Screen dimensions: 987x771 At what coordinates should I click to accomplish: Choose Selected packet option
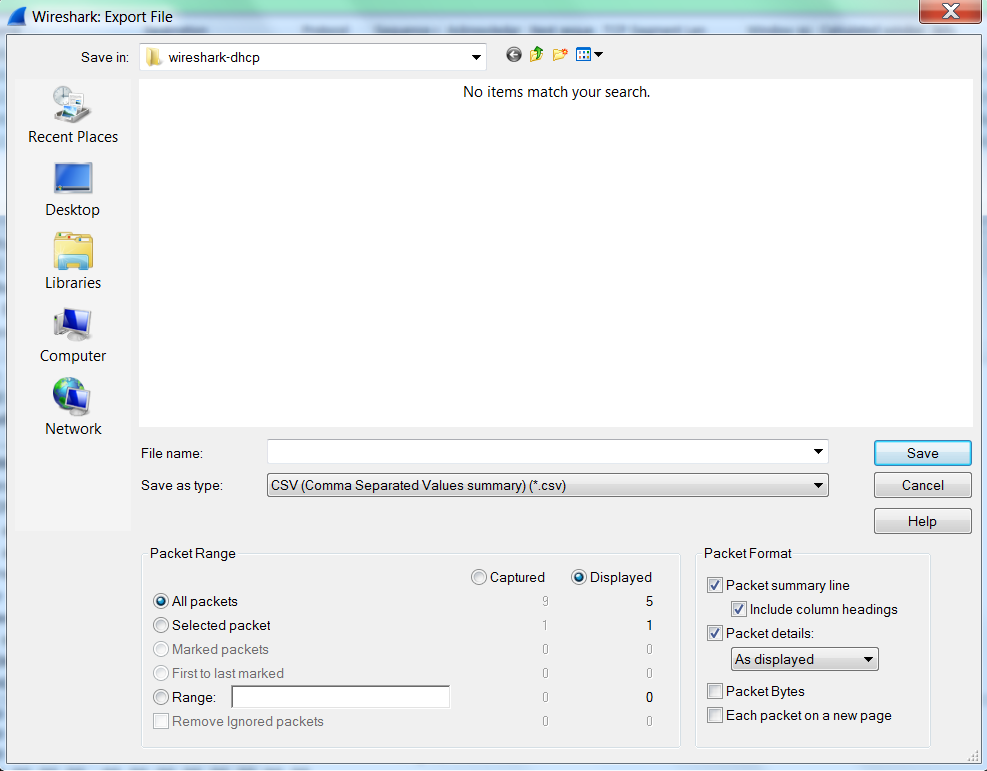[161, 625]
